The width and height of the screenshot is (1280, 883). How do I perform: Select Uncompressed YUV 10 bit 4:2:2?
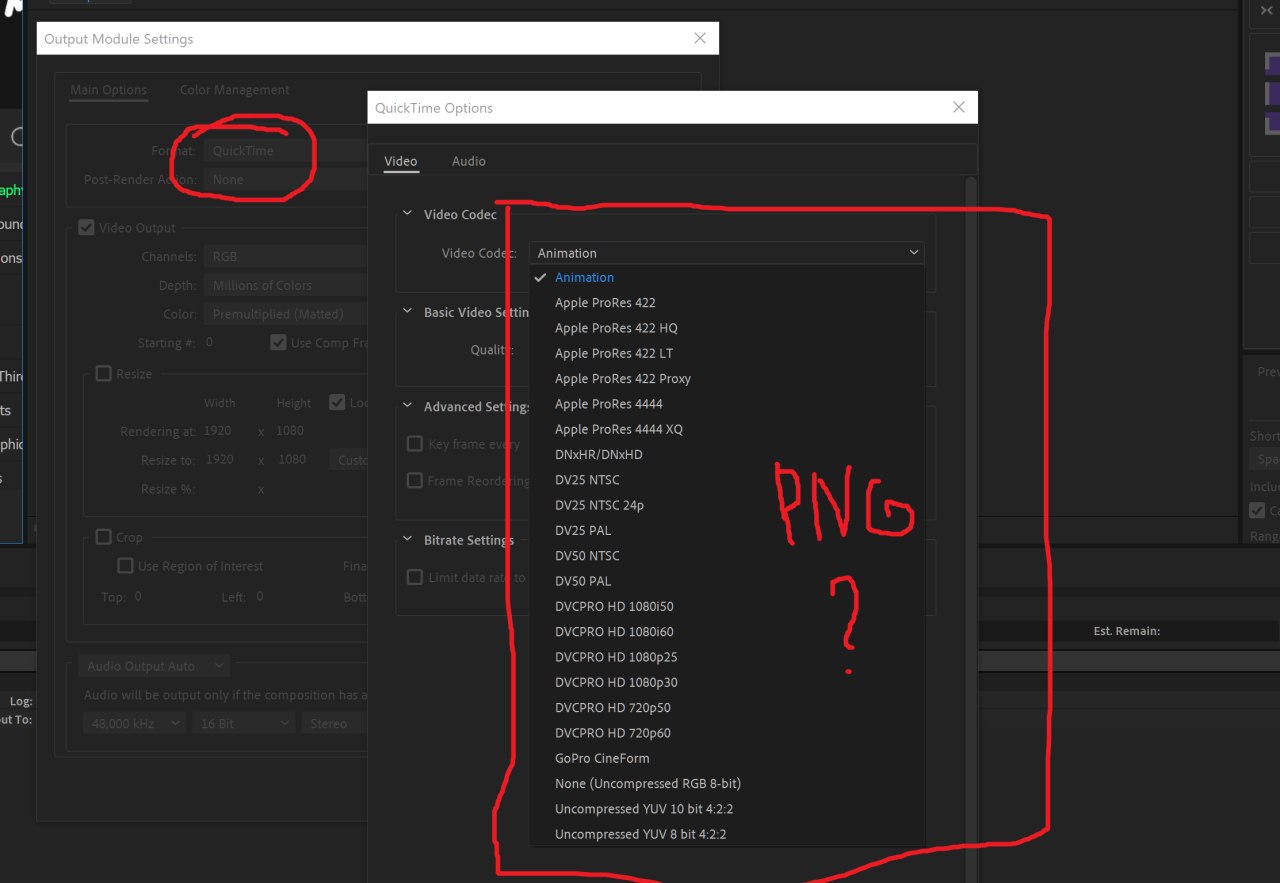click(727, 809)
